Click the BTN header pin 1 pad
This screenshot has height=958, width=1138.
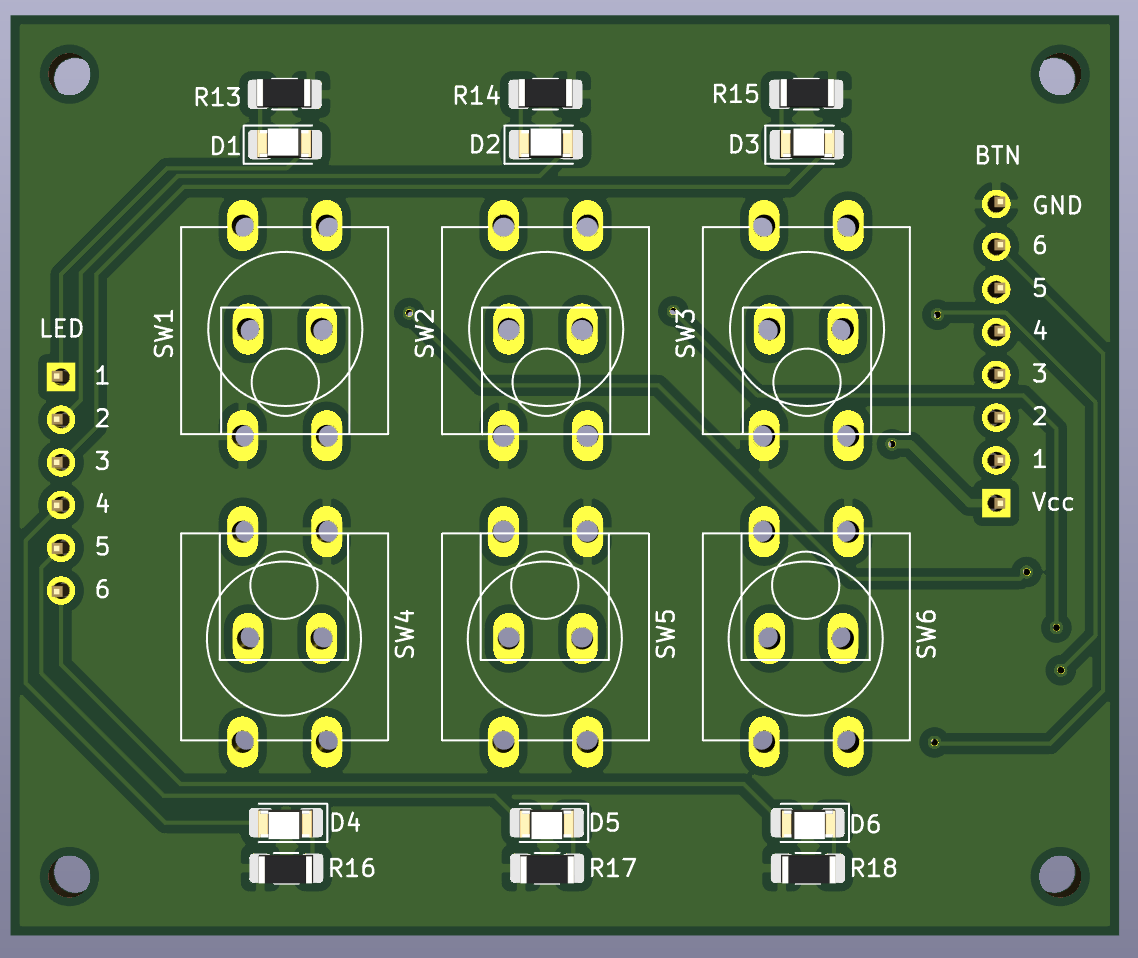click(996, 460)
